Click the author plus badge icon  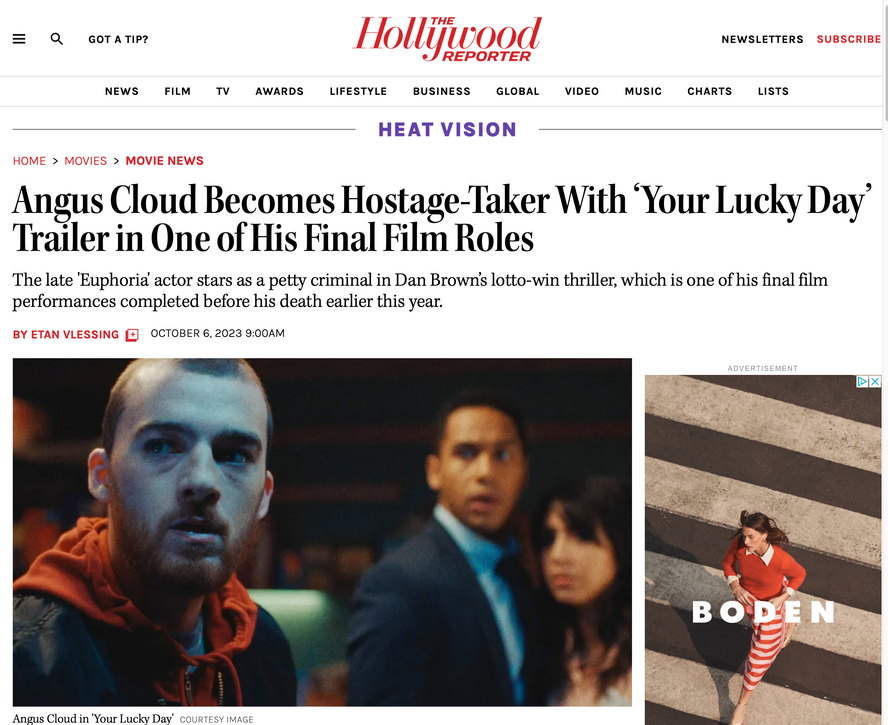coord(132,335)
